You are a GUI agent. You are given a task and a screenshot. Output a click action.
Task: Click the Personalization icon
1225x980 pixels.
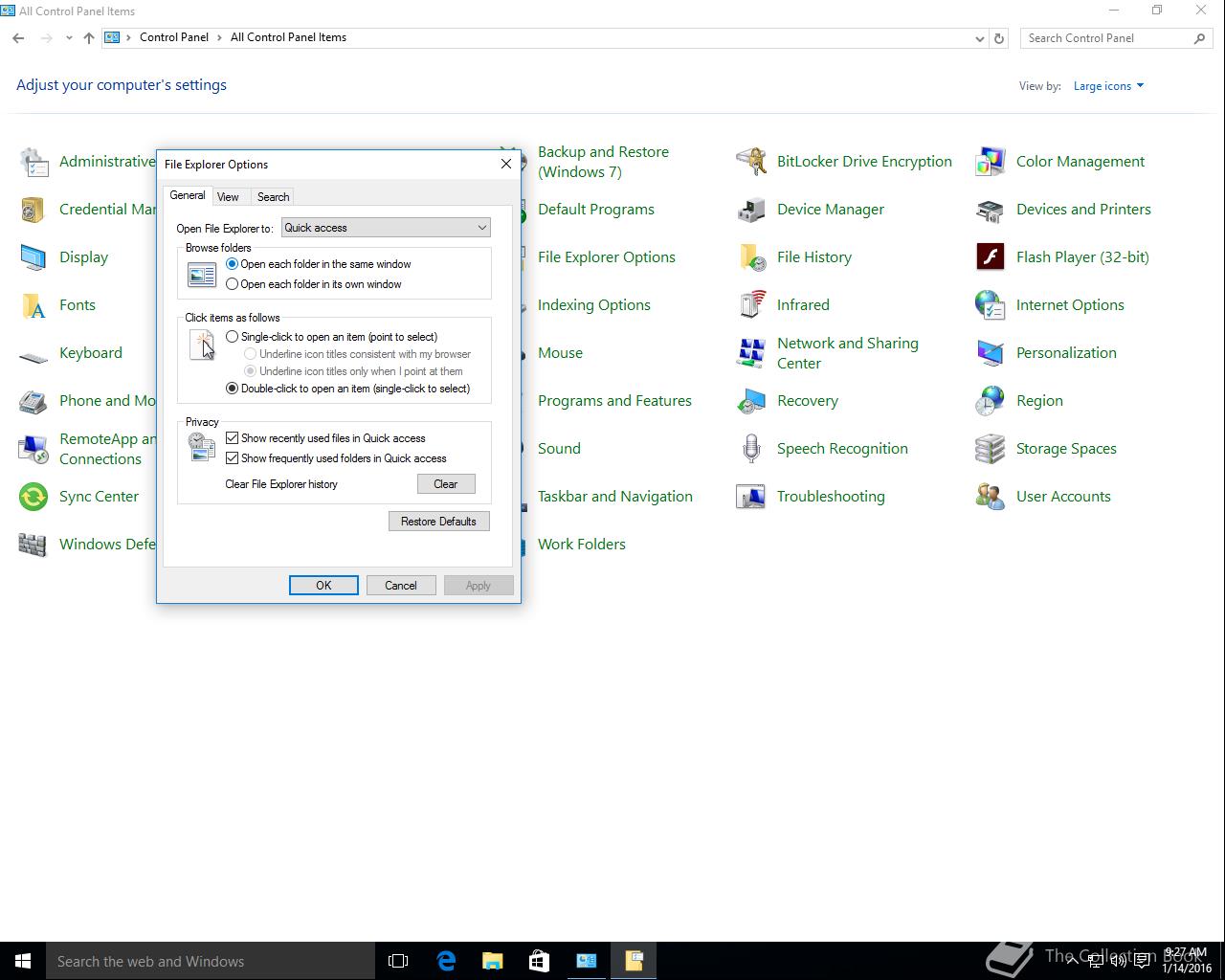pyautogui.click(x=991, y=353)
